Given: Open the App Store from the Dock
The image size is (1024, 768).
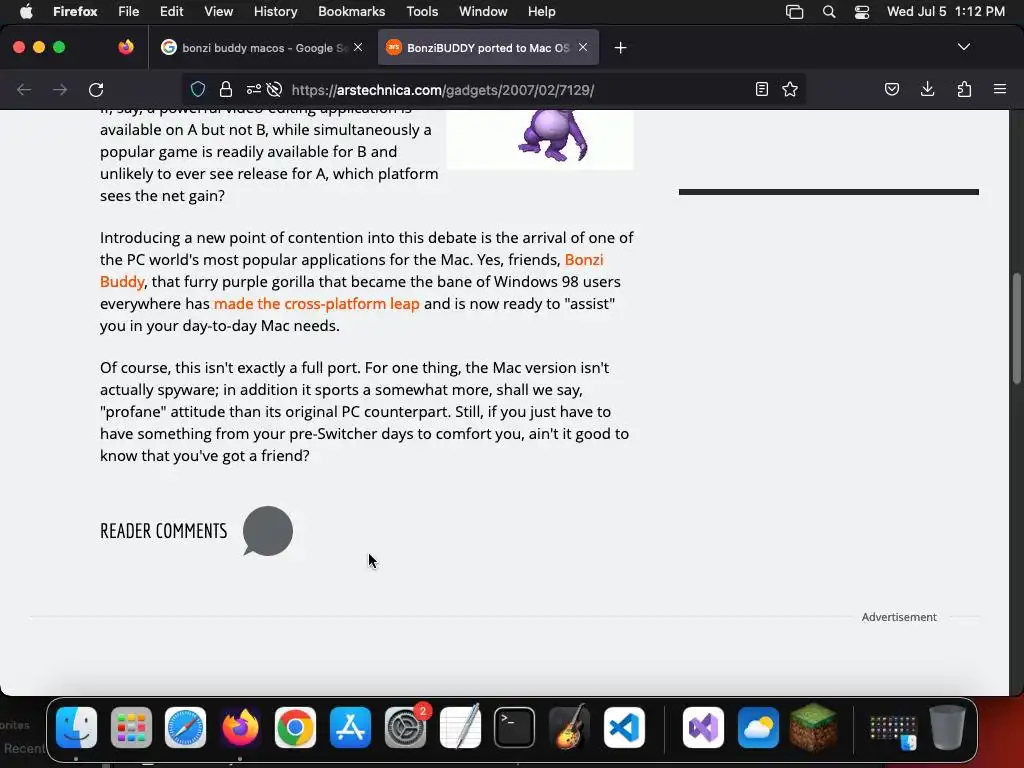Looking at the screenshot, I should tap(350, 728).
